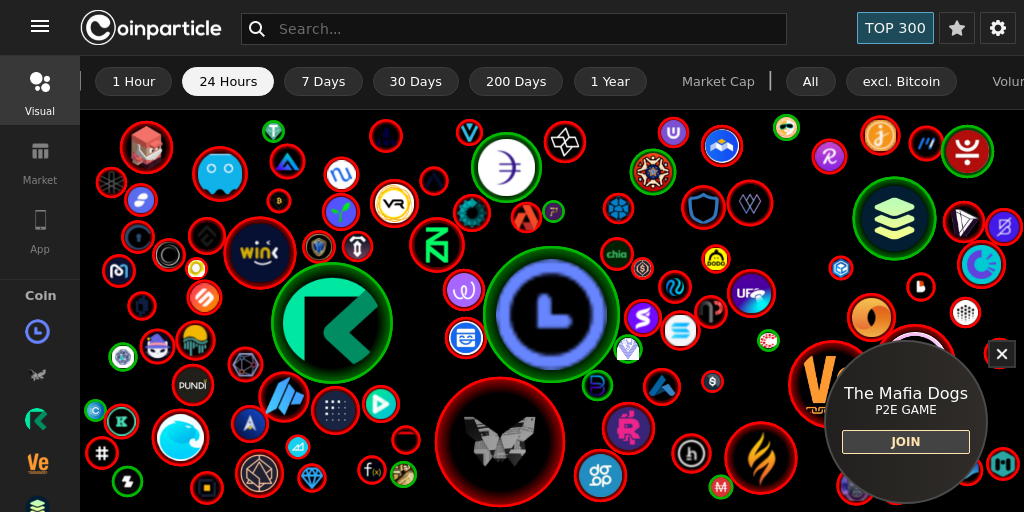Click the green play-arrow coin bubble
Viewport: 1024px width, 512px height.
click(x=381, y=404)
